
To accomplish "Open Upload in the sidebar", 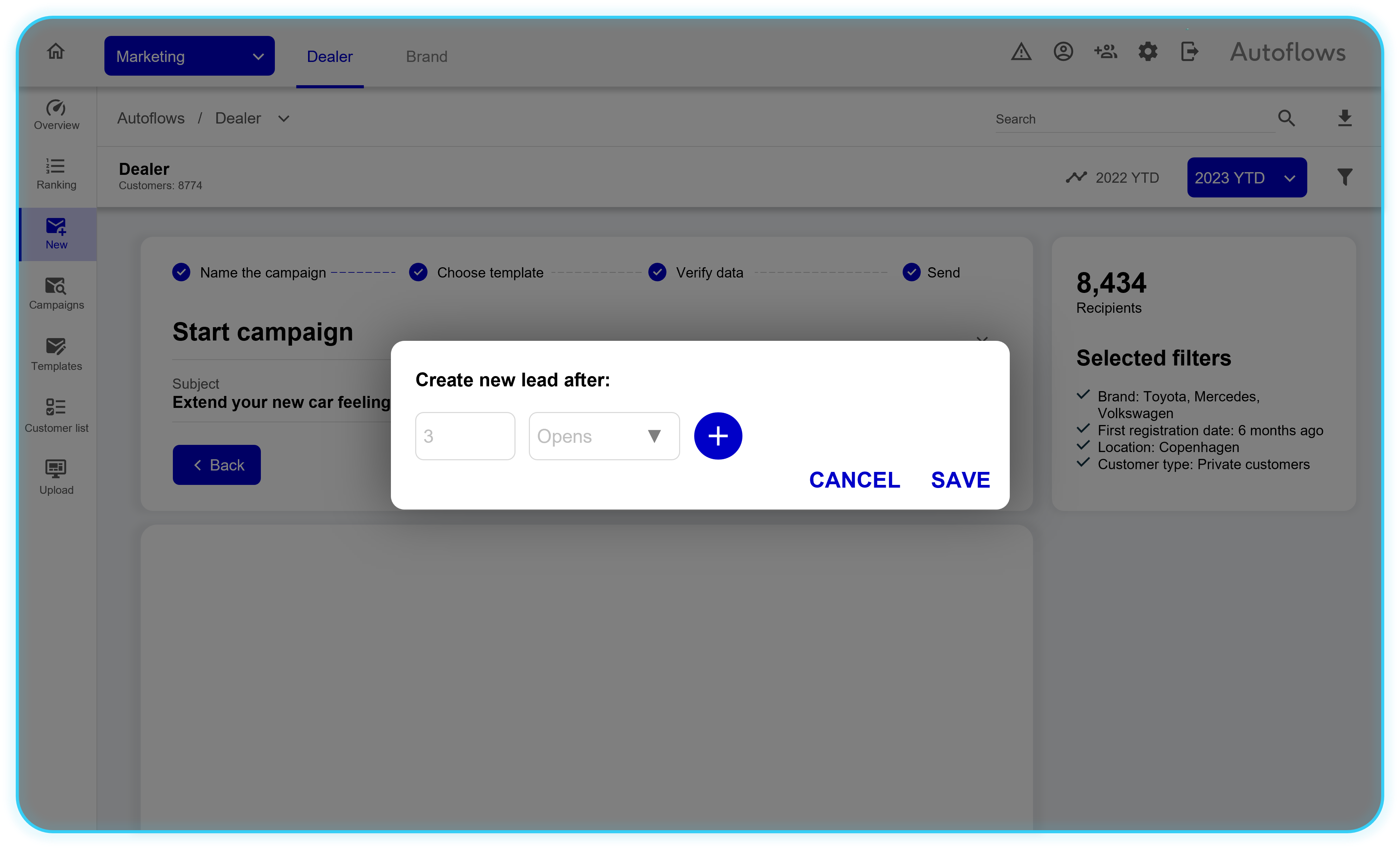I will click(56, 478).
